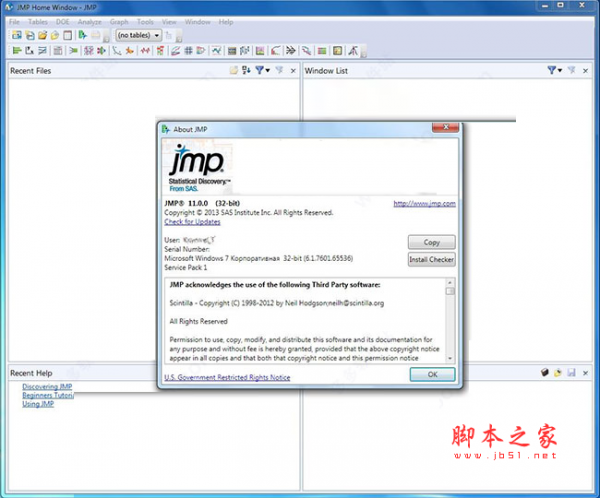Click the green Run Script toolbar icon
This screenshot has width=600, height=498.
82,35
